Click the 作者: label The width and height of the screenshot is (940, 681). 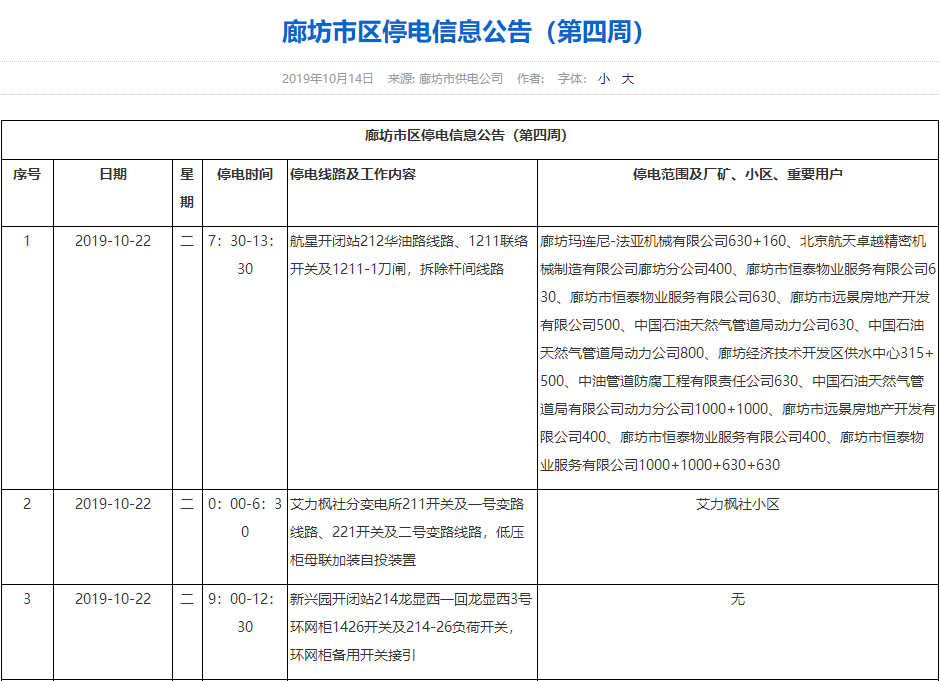[x=531, y=79]
